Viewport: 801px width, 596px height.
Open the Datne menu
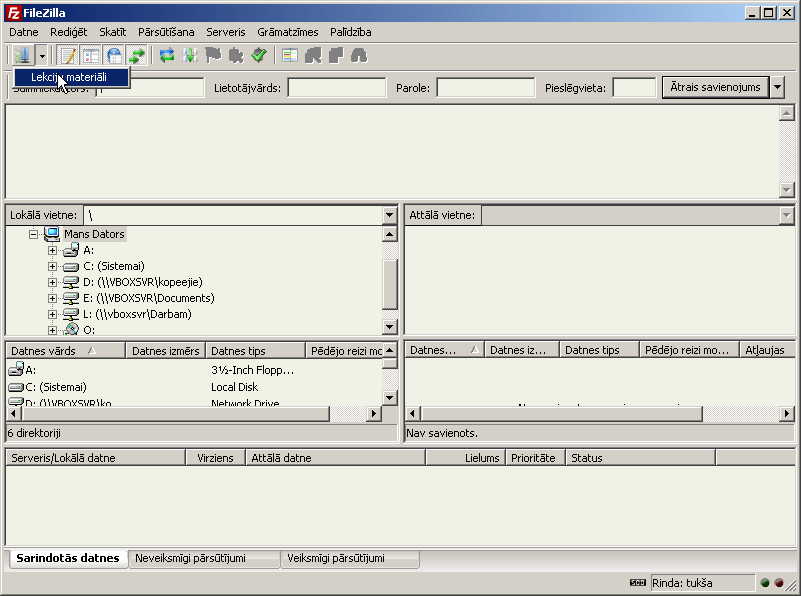pos(23,32)
